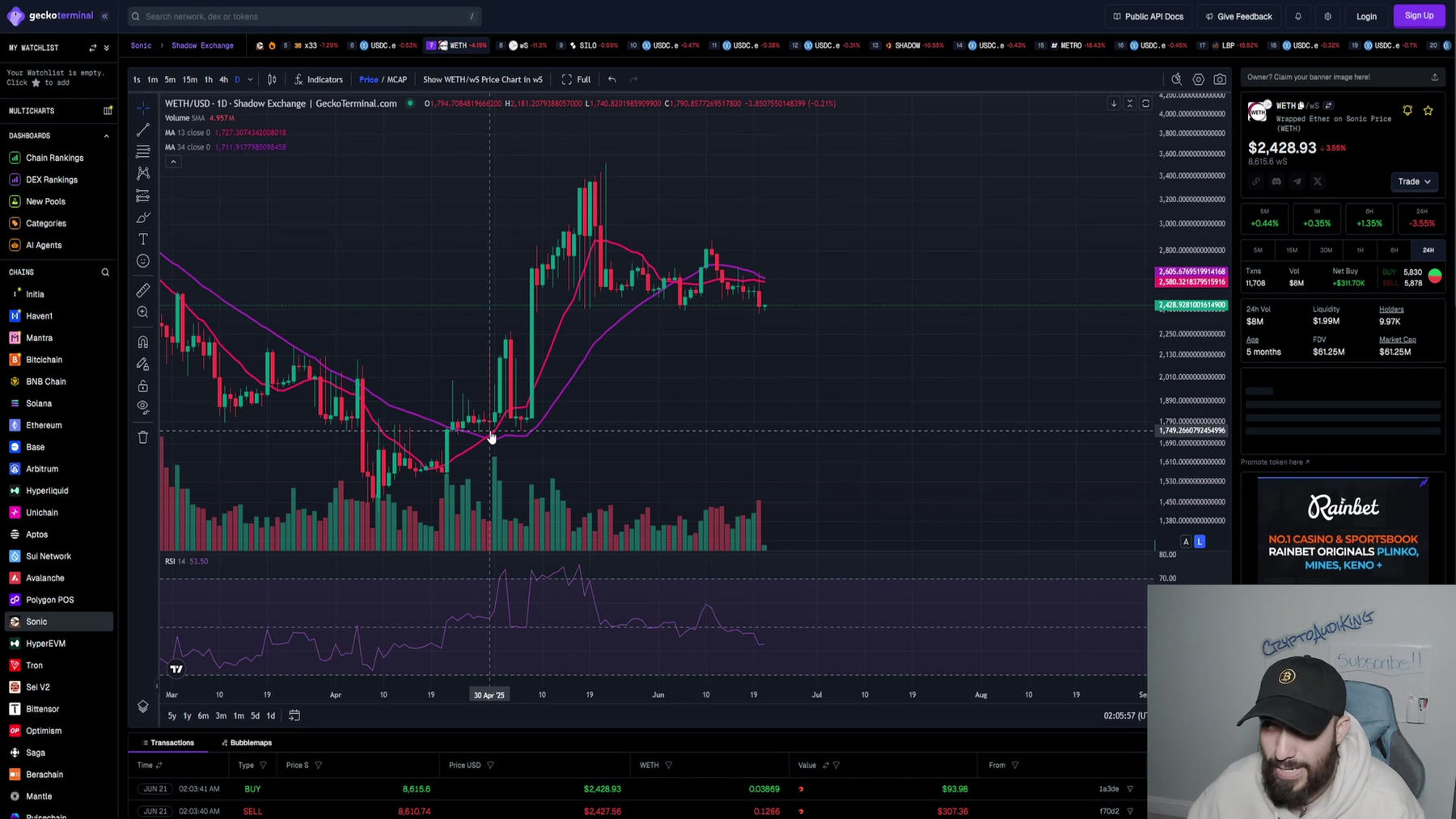Open the emoji icons tool
The width and height of the screenshot is (1456, 819).
tap(142, 261)
